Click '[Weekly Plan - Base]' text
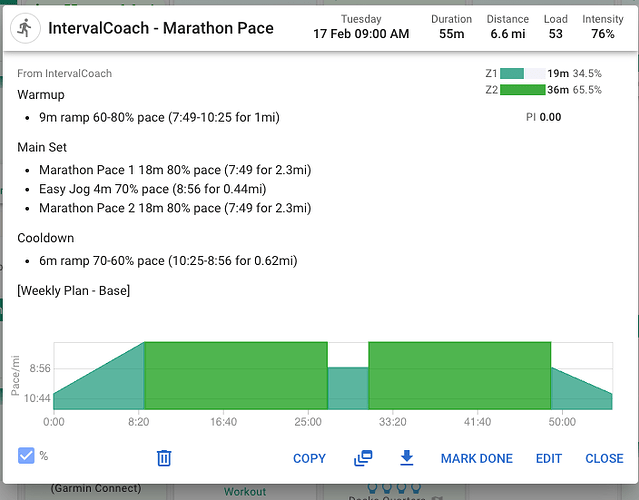This screenshot has width=639, height=500. 74,291
